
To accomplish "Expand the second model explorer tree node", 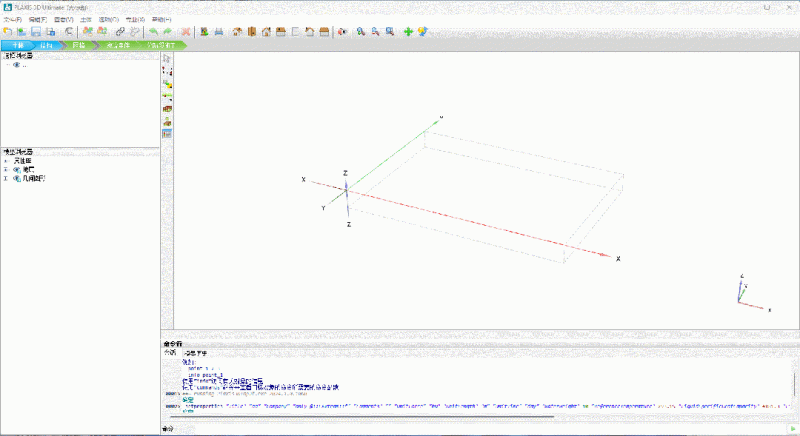I will 6,169.
